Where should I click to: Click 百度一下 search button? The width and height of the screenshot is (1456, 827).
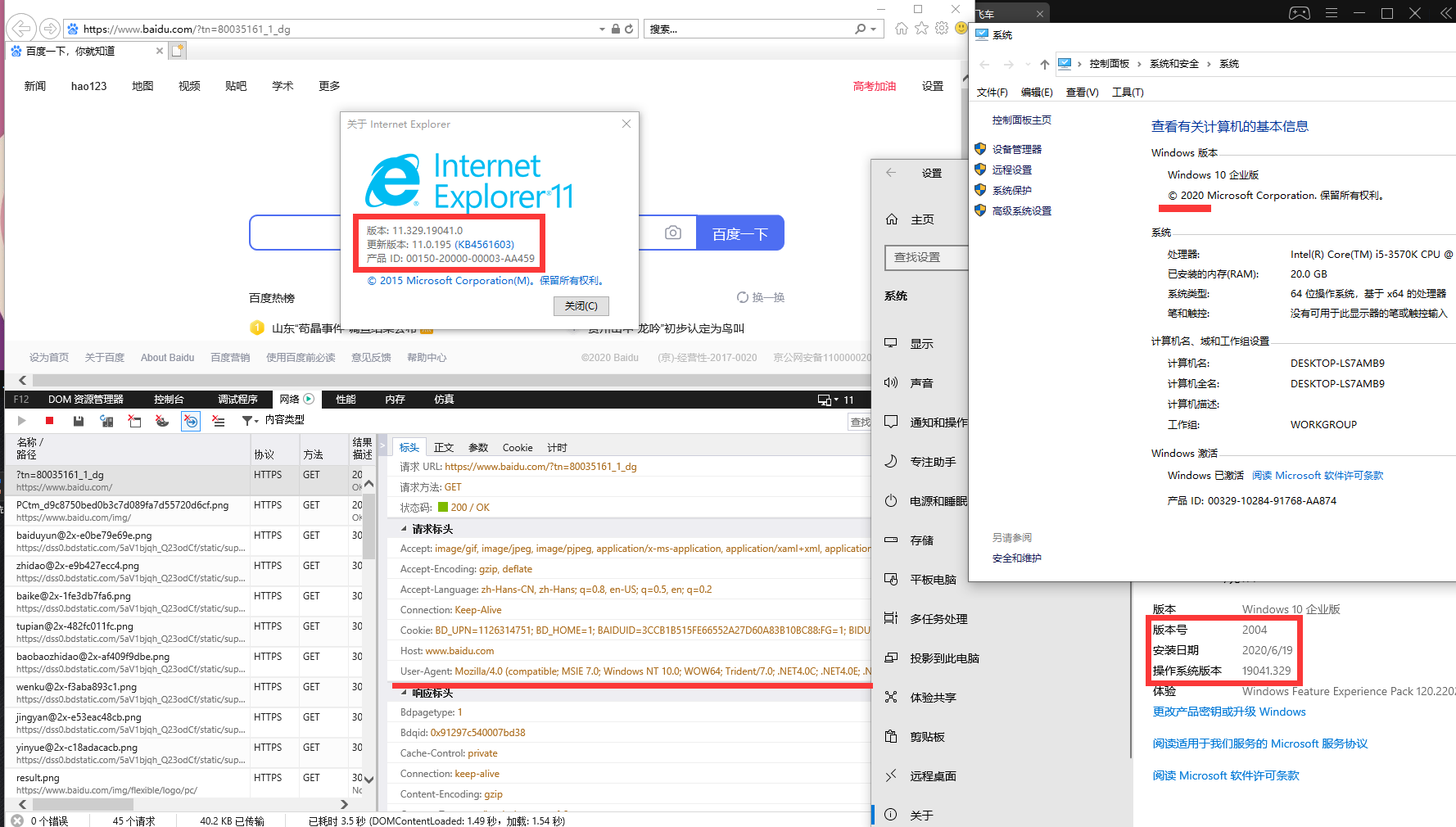[x=740, y=233]
